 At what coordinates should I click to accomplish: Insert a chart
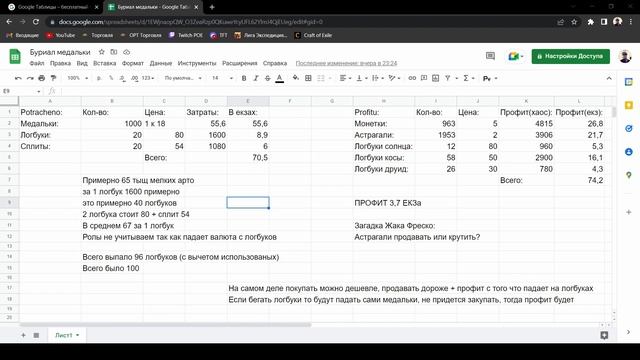436,78
